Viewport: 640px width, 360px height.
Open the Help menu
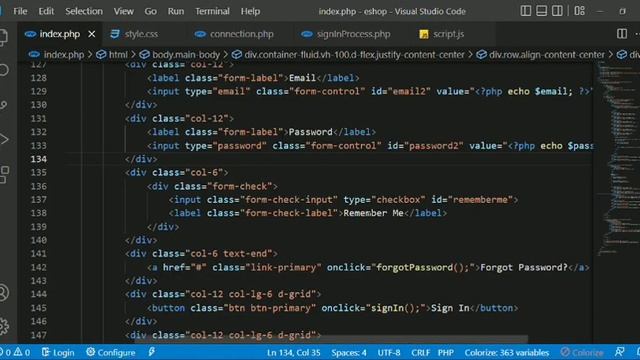[x=250, y=11]
